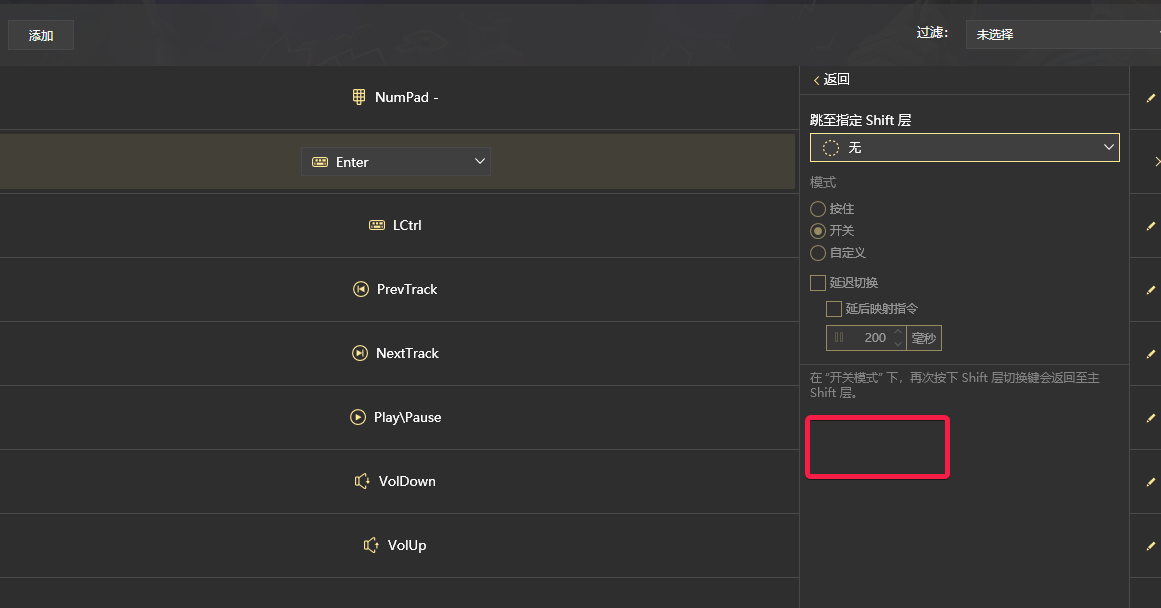Click the close X icon on Enter row
1161x608 pixels.
pyautogui.click(x=1156, y=162)
